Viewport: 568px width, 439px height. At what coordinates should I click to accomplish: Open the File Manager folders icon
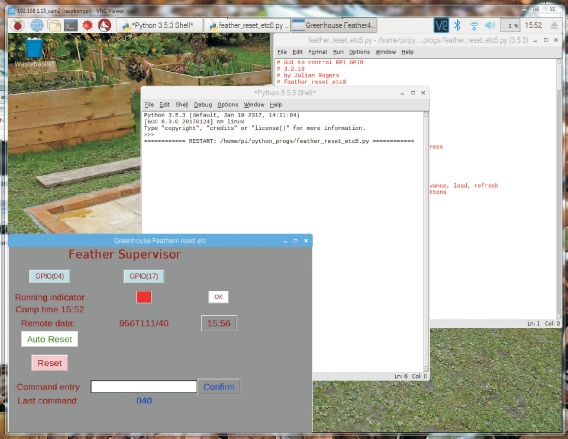coord(54,25)
